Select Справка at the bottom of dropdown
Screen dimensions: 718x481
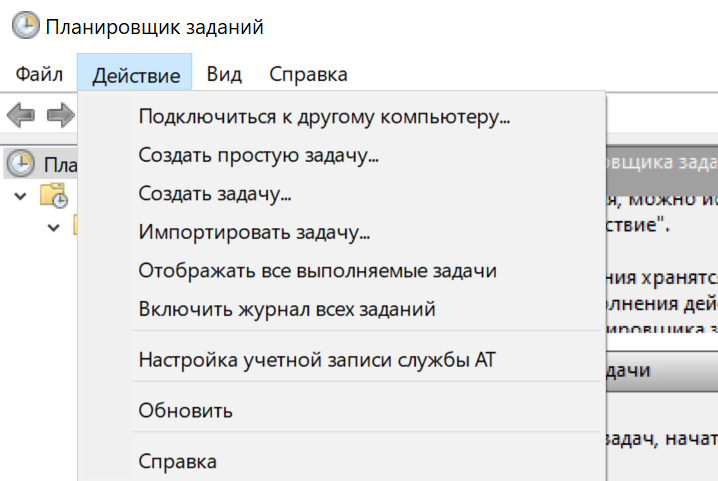pyautogui.click(x=177, y=461)
